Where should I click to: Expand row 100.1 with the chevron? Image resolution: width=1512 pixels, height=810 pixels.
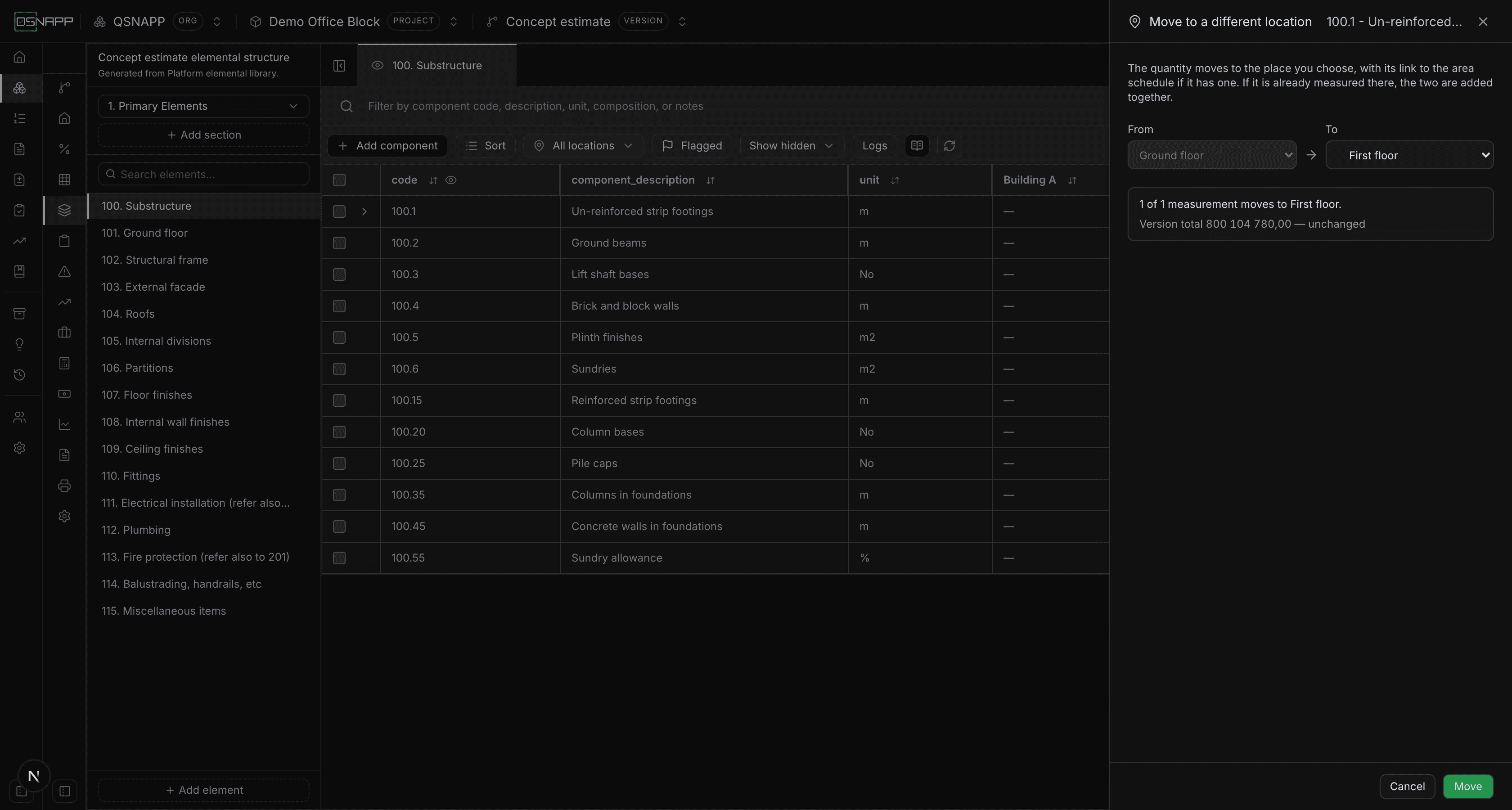click(364, 211)
